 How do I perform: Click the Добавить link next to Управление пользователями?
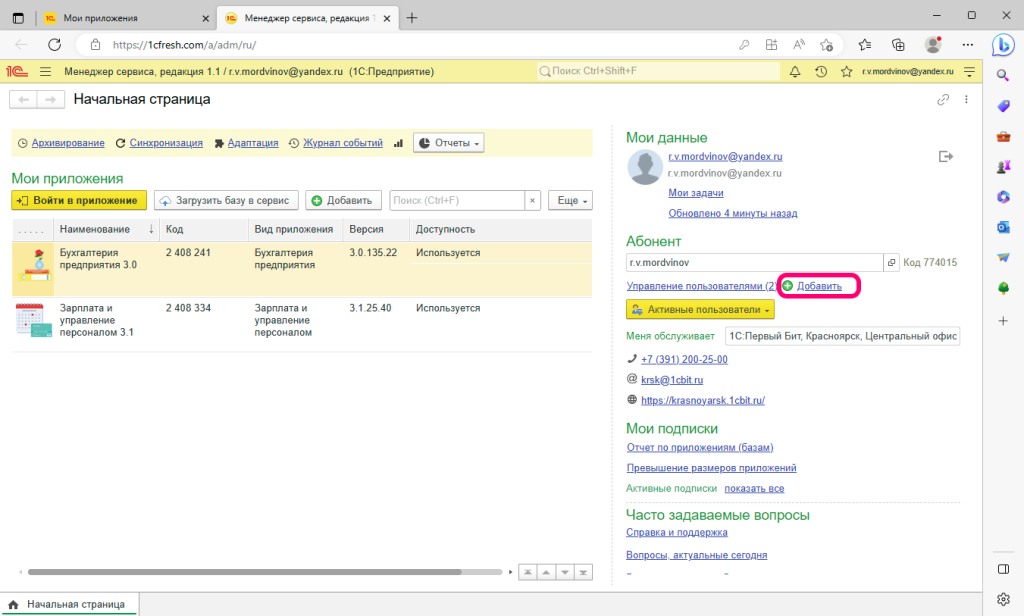819,286
